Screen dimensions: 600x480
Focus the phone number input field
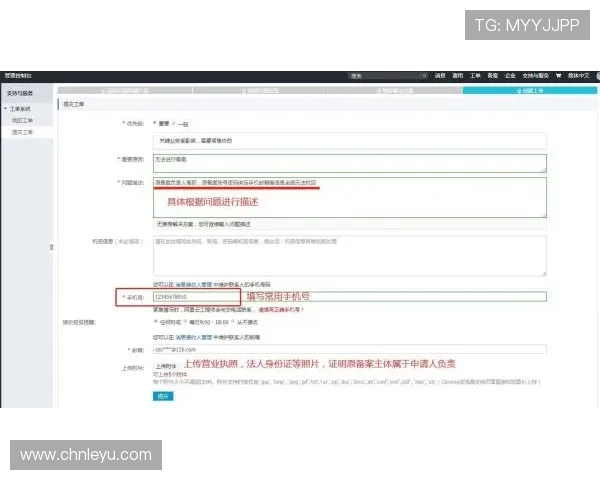coord(350,297)
